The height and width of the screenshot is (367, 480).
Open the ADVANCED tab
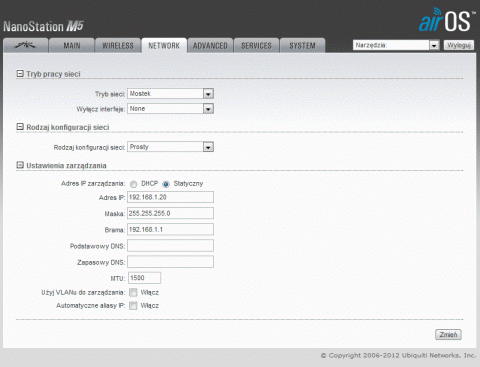(x=210, y=46)
